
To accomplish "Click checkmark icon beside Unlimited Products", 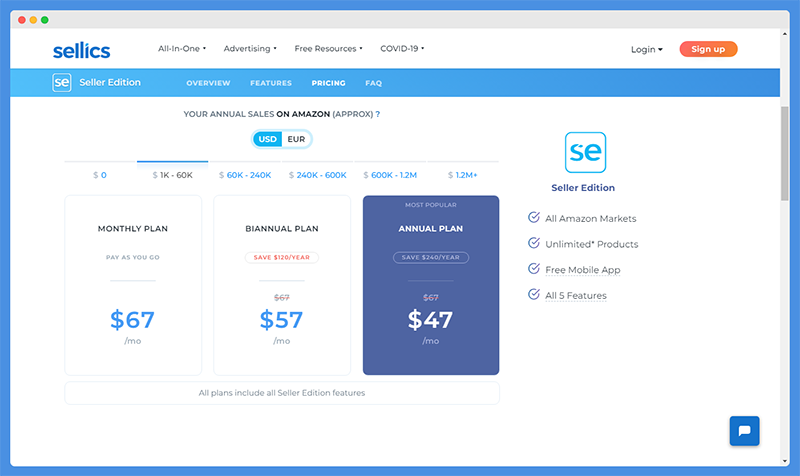I will (x=534, y=243).
